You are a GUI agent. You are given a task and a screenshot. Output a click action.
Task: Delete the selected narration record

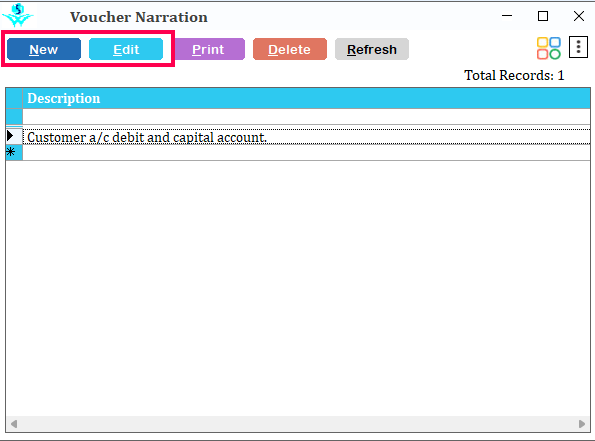tap(290, 49)
